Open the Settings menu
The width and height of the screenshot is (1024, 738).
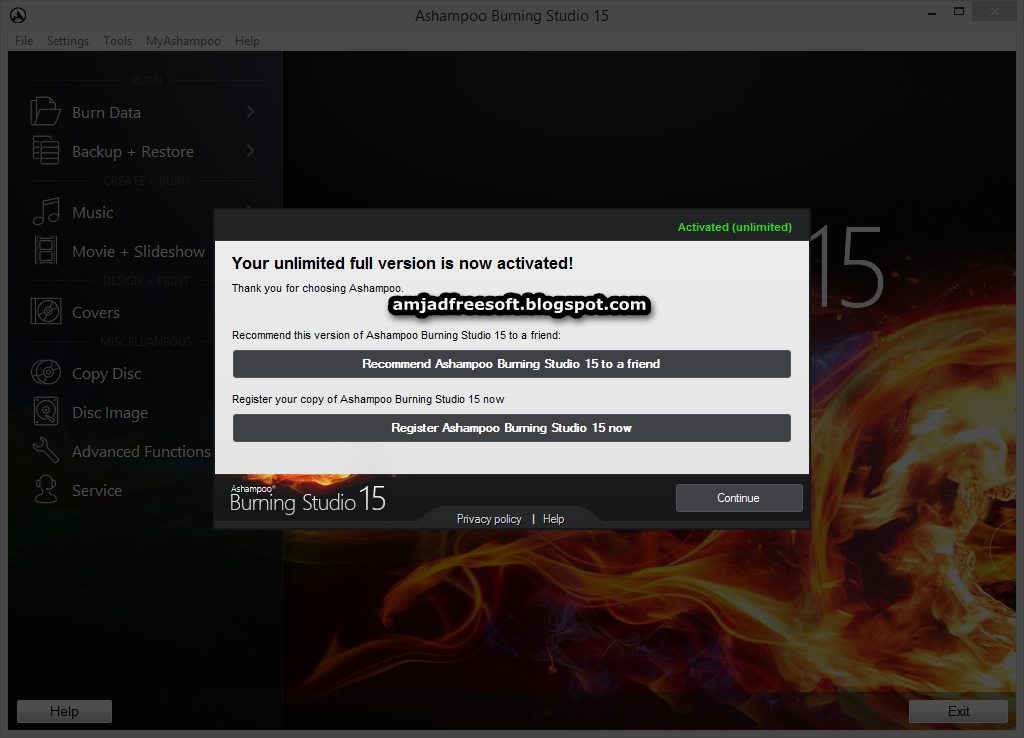point(68,40)
